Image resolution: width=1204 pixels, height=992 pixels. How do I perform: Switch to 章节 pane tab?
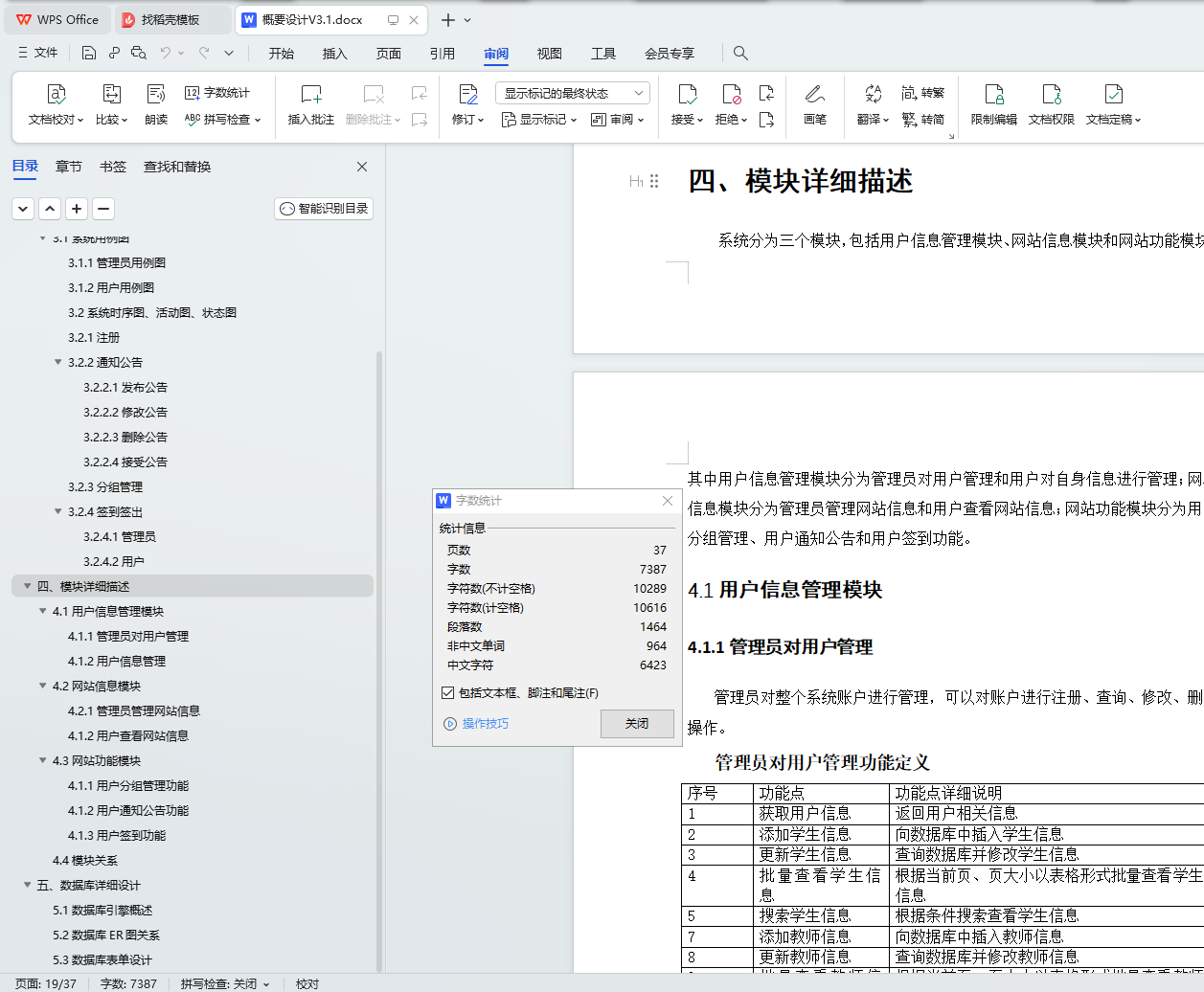click(69, 167)
